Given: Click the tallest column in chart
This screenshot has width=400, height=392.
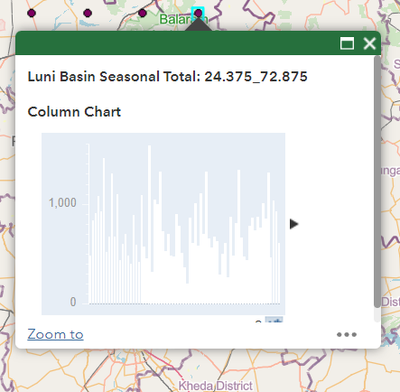Looking at the screenshot, I should [x=149, y=224].
